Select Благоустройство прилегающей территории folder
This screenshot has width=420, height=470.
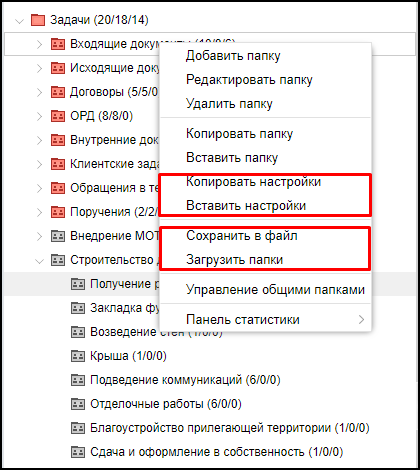[x=230, y=428]
